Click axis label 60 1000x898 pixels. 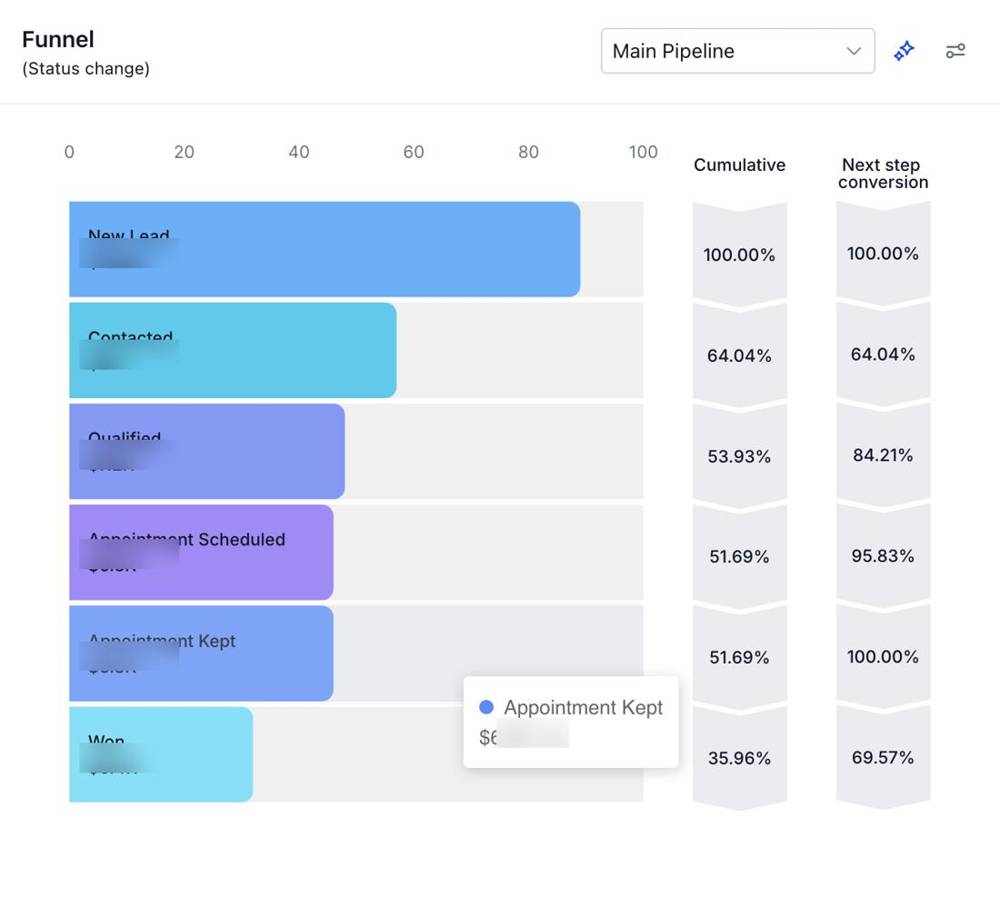[413, 152]
